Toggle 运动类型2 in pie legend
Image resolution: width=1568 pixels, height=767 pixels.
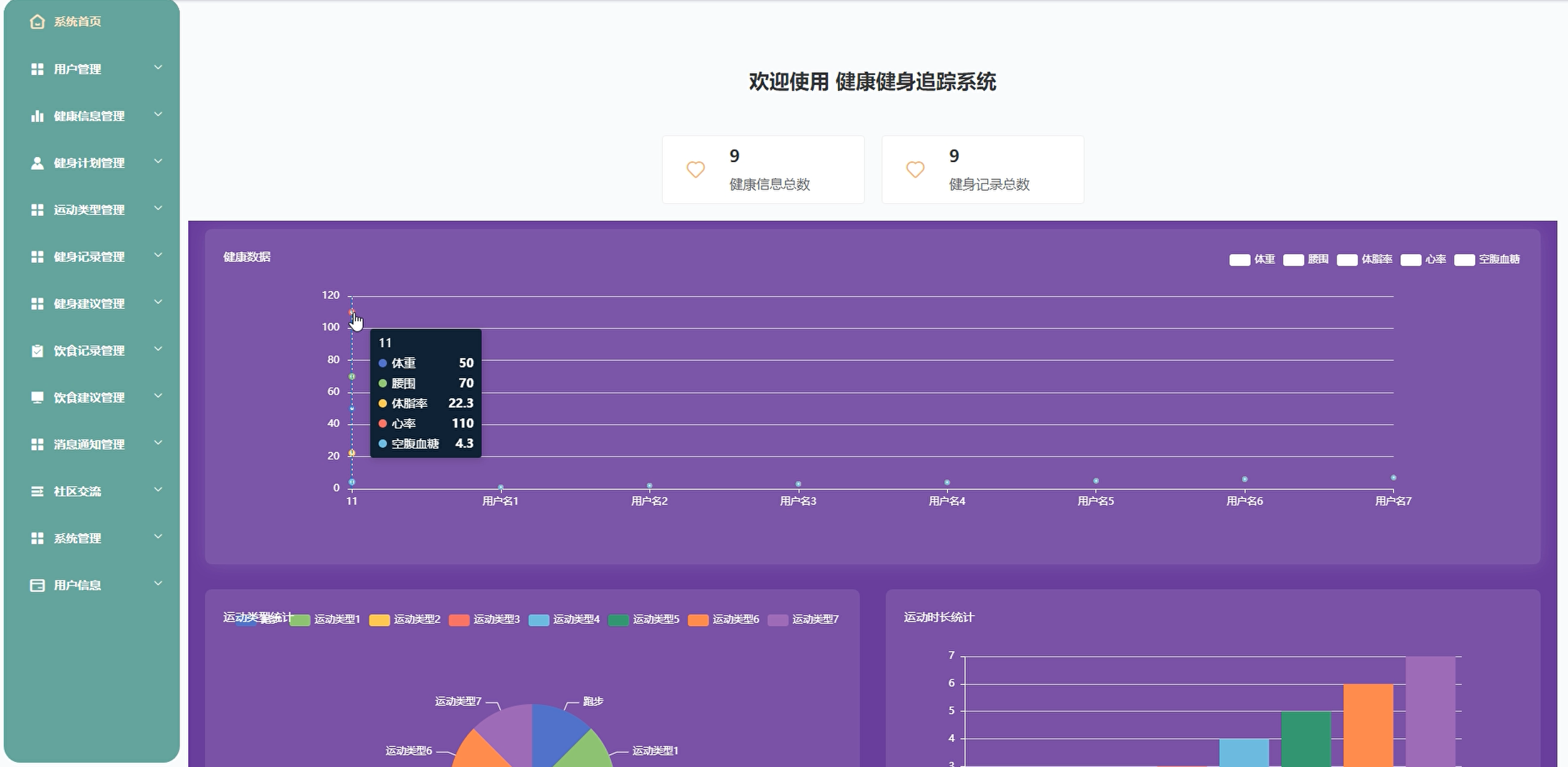[x=405, y=619]
